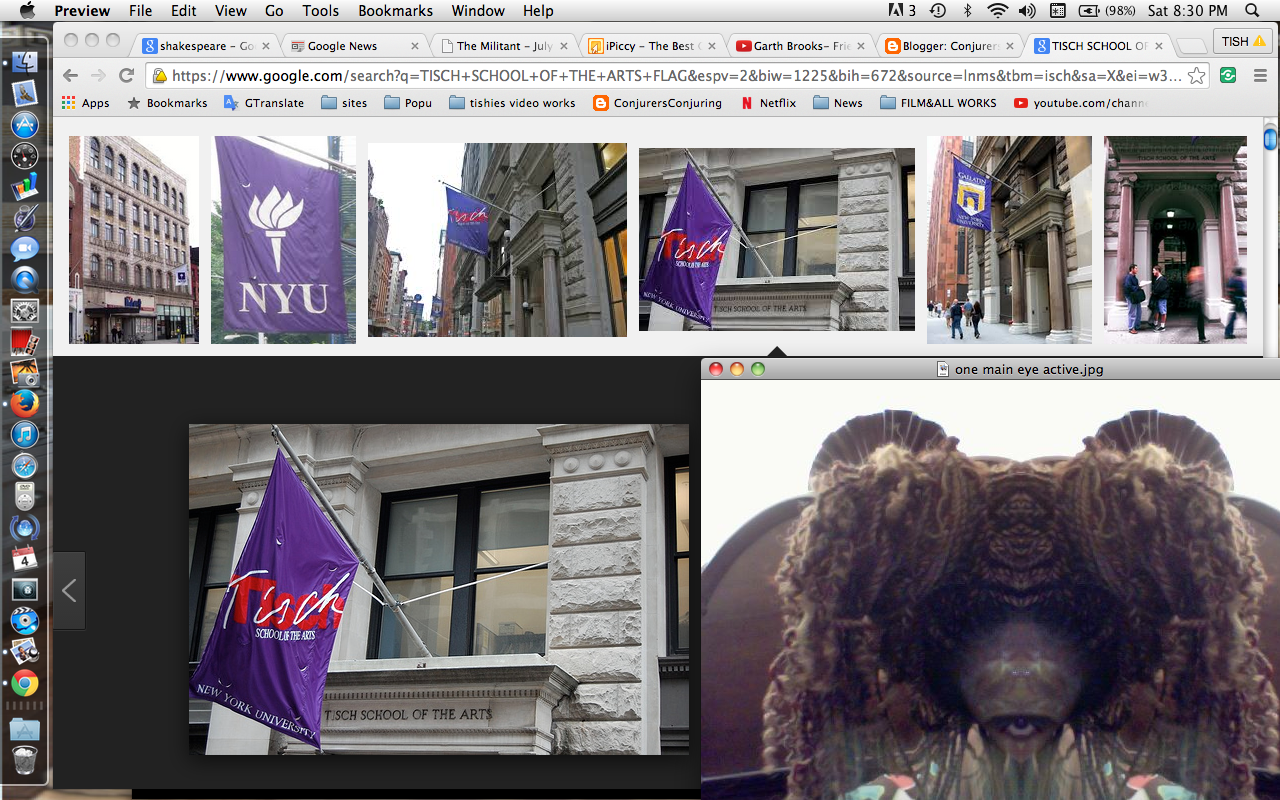This screenshot has height=800, width=1280.
Task: Switch to the Garth Brooks YouTube tab
Action: 800,45
